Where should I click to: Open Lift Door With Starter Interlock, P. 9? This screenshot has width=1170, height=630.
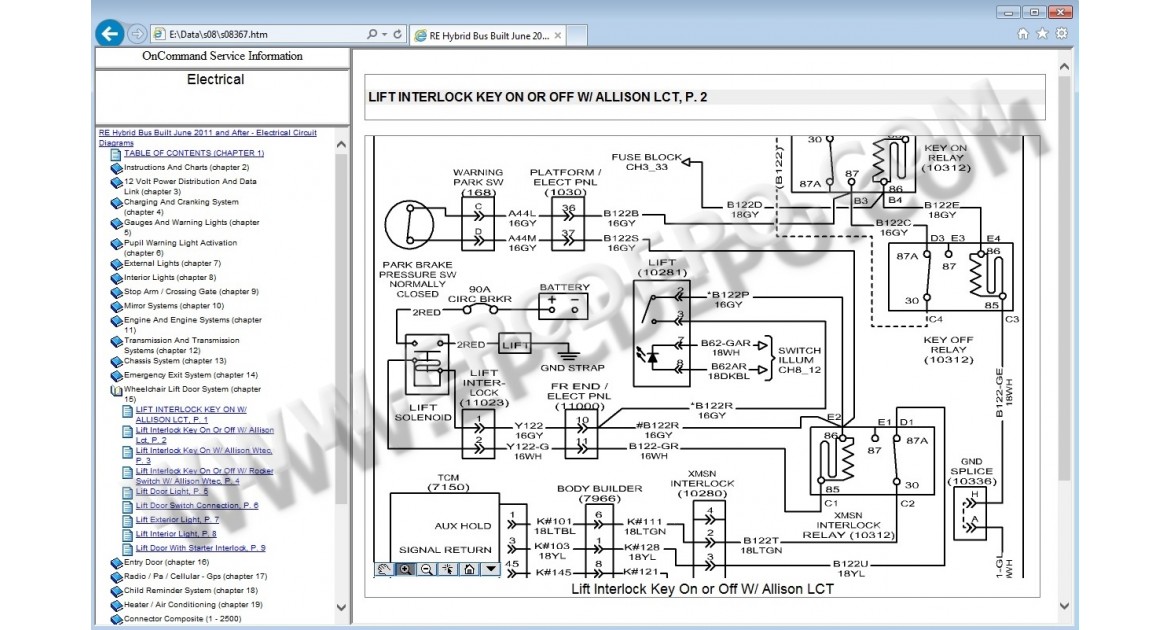tap(201, 548)
